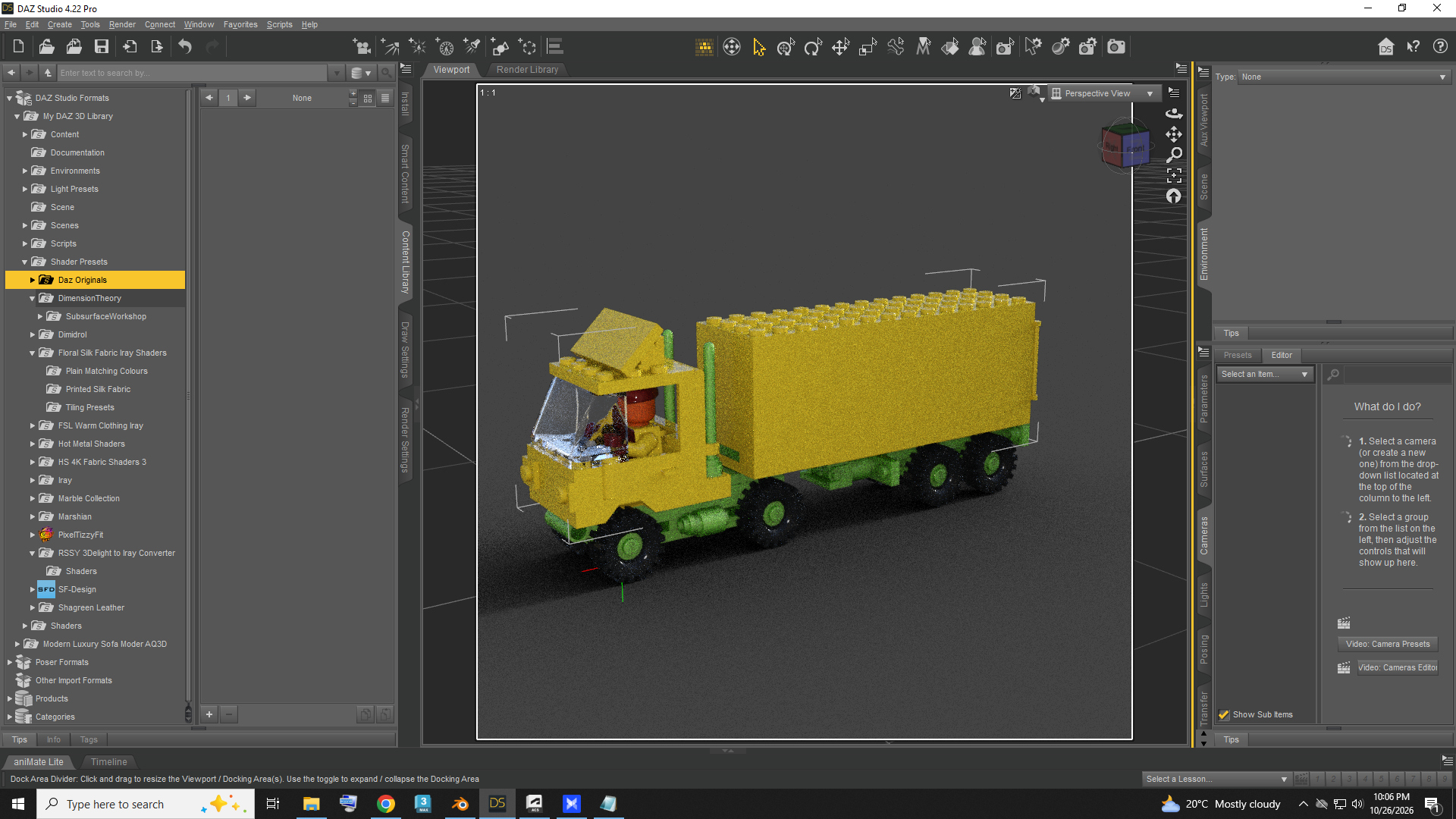The height and width of the screenshot is (819, 1456).
Task: Switch content pane to list view
Action: [x=385, y=98]
